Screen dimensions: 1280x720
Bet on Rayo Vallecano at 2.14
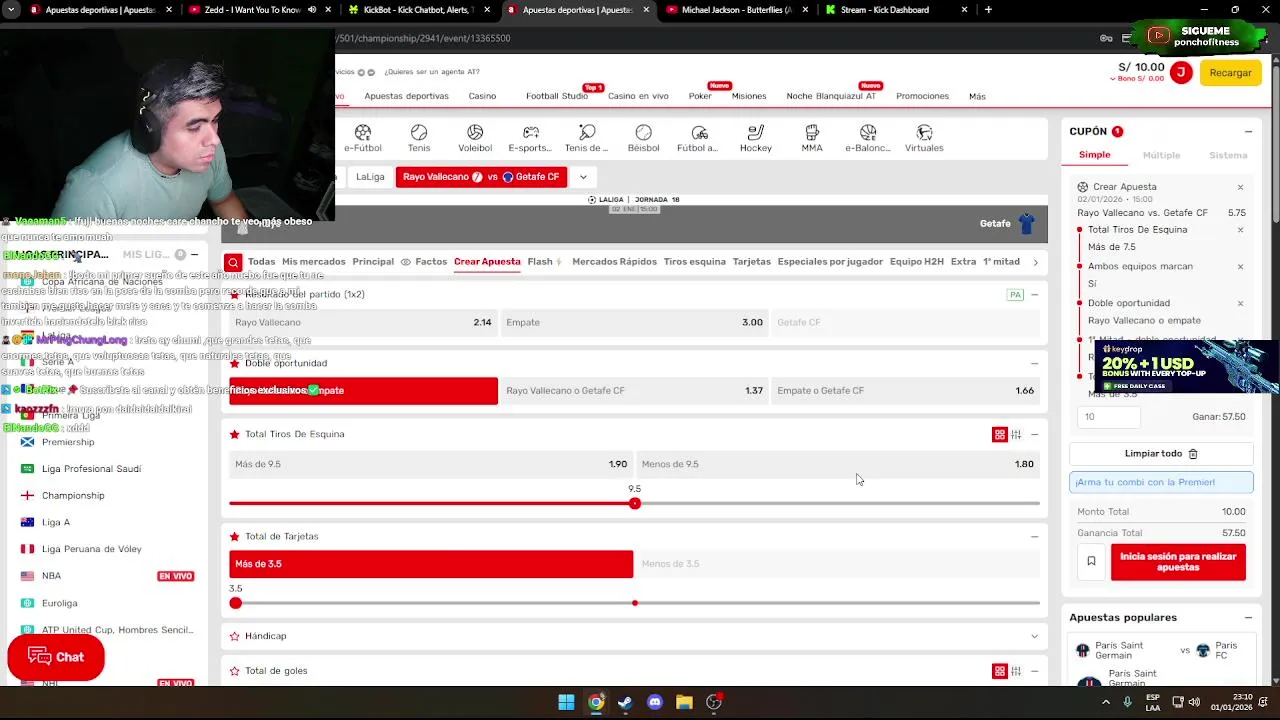click(363, 323)
